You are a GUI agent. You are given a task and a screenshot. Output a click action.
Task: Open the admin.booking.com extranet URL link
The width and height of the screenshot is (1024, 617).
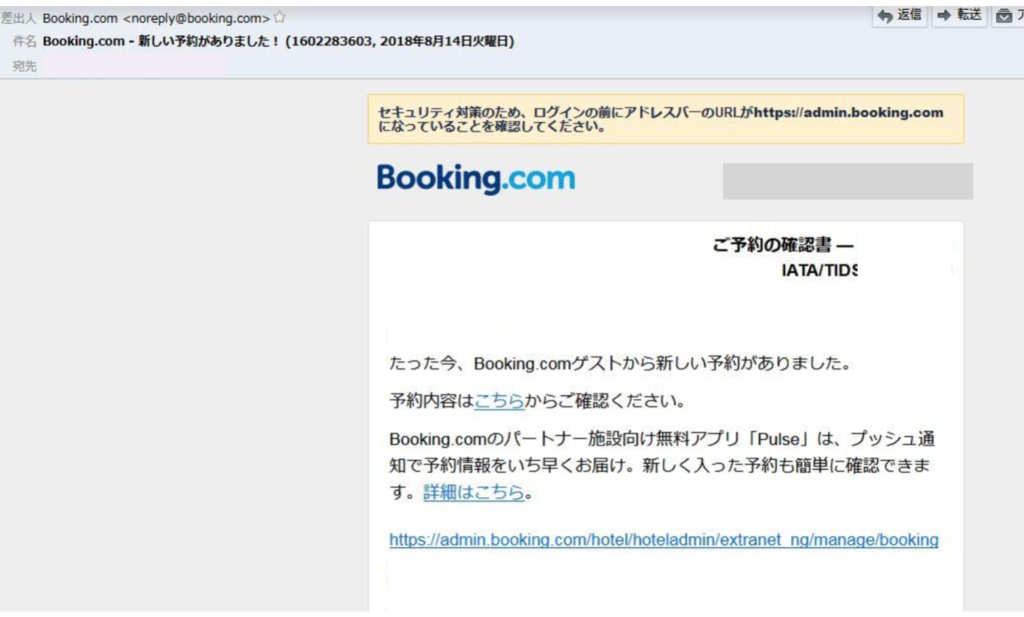tap(663, 540)
